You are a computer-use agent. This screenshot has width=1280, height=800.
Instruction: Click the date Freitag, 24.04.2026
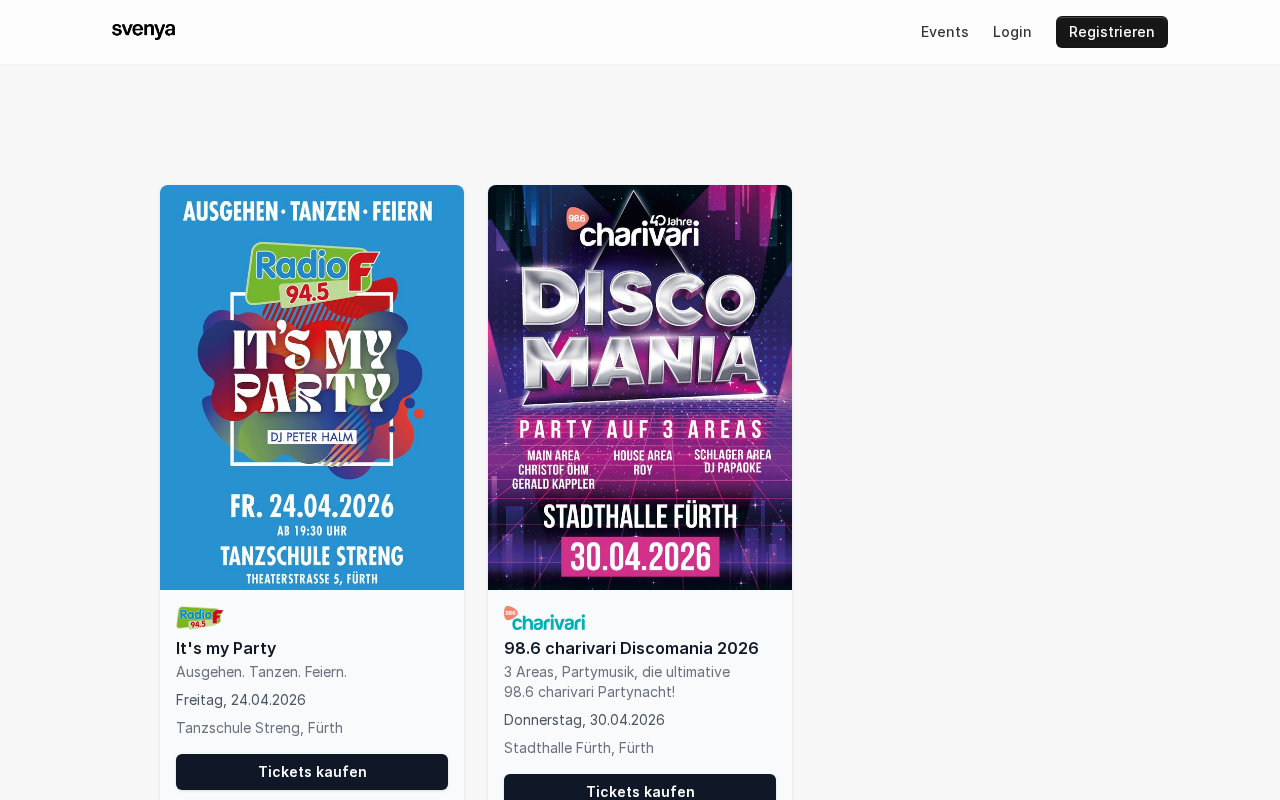tap(241, 700)
